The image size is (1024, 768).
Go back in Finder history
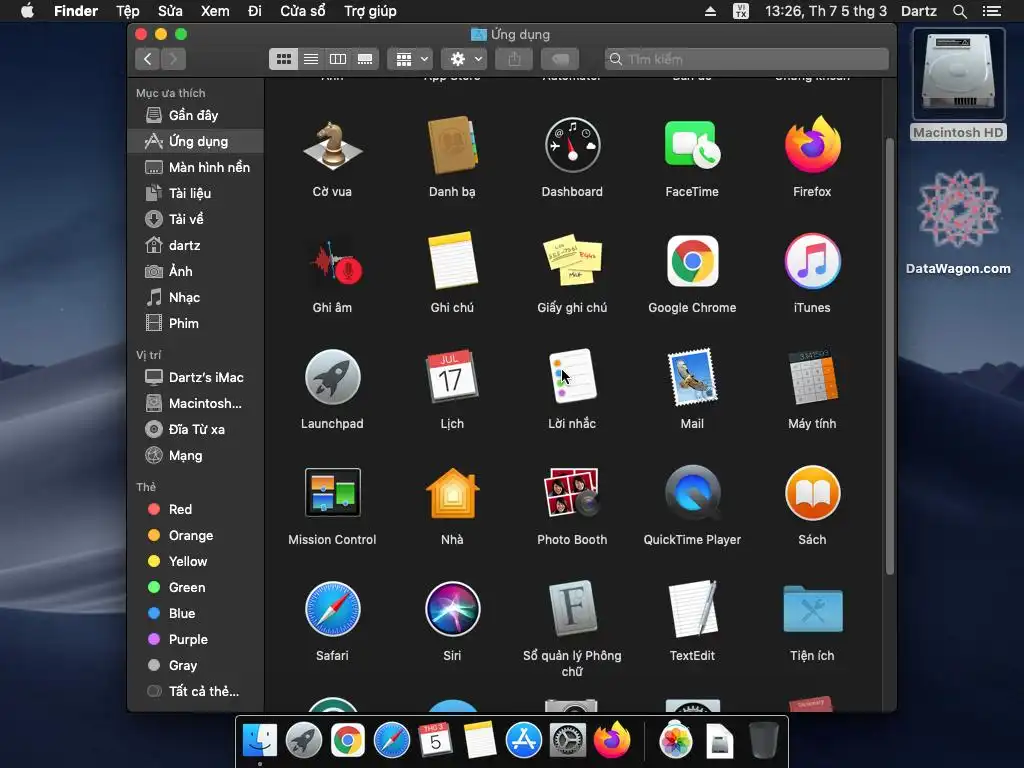148,59
